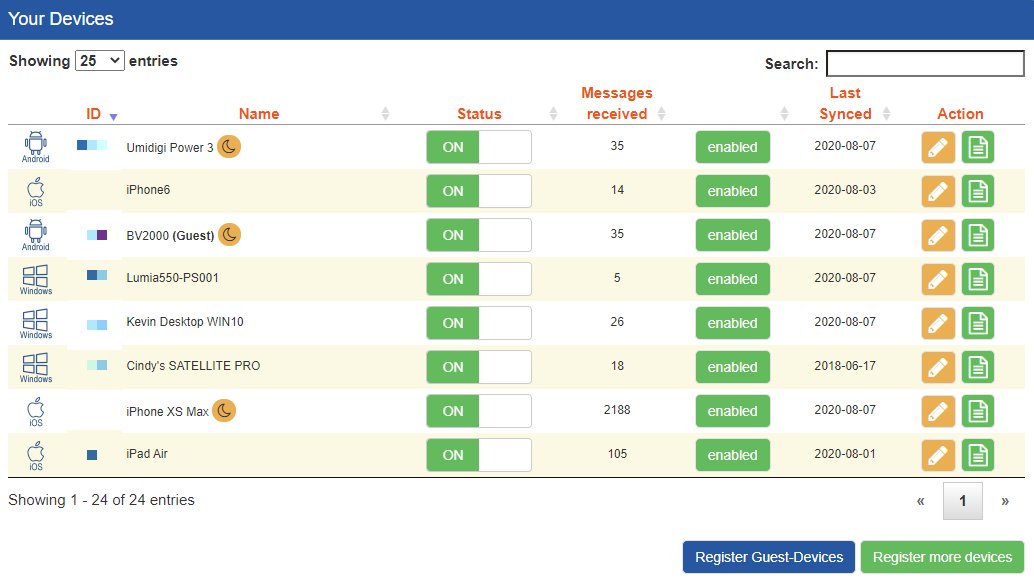Click the iOS Apple icon beside iPad Air
The height and width of the screenshot is (581, 1034).
tap(36, 454)
